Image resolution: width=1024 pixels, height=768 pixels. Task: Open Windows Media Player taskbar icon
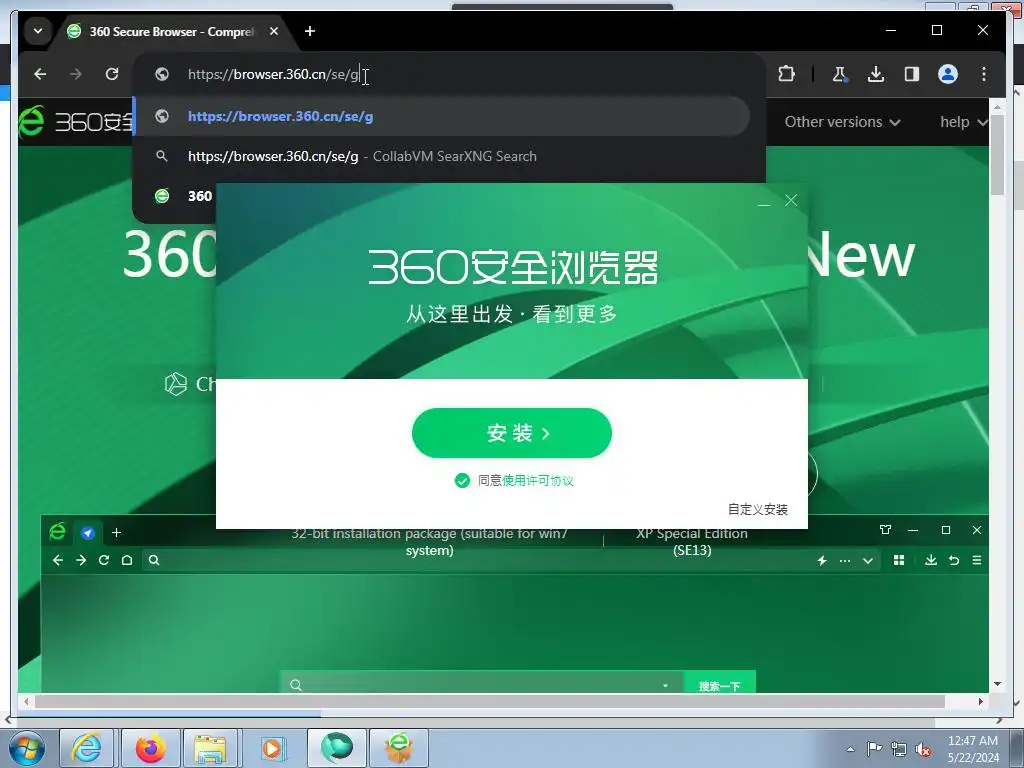[x=272, y=748]
